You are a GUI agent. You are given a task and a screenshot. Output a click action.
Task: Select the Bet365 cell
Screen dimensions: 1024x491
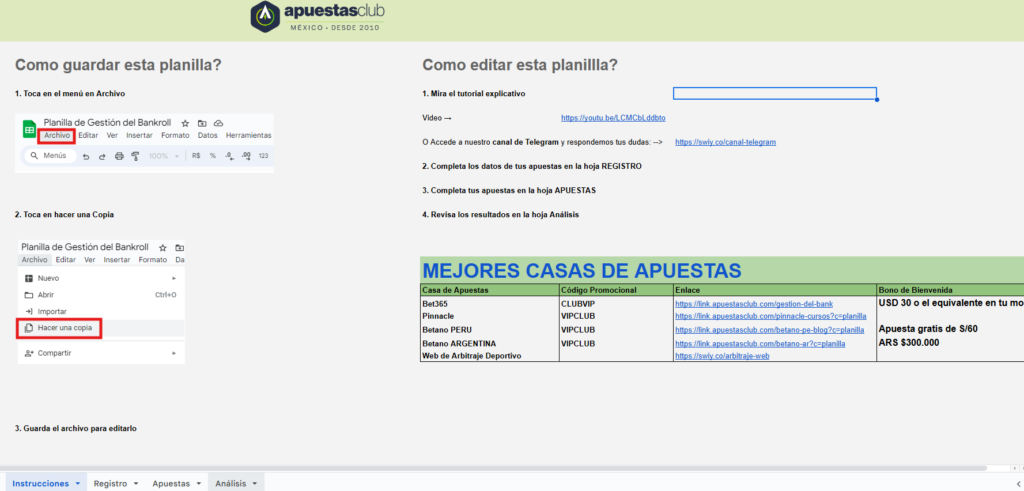(x=490, y=304)
